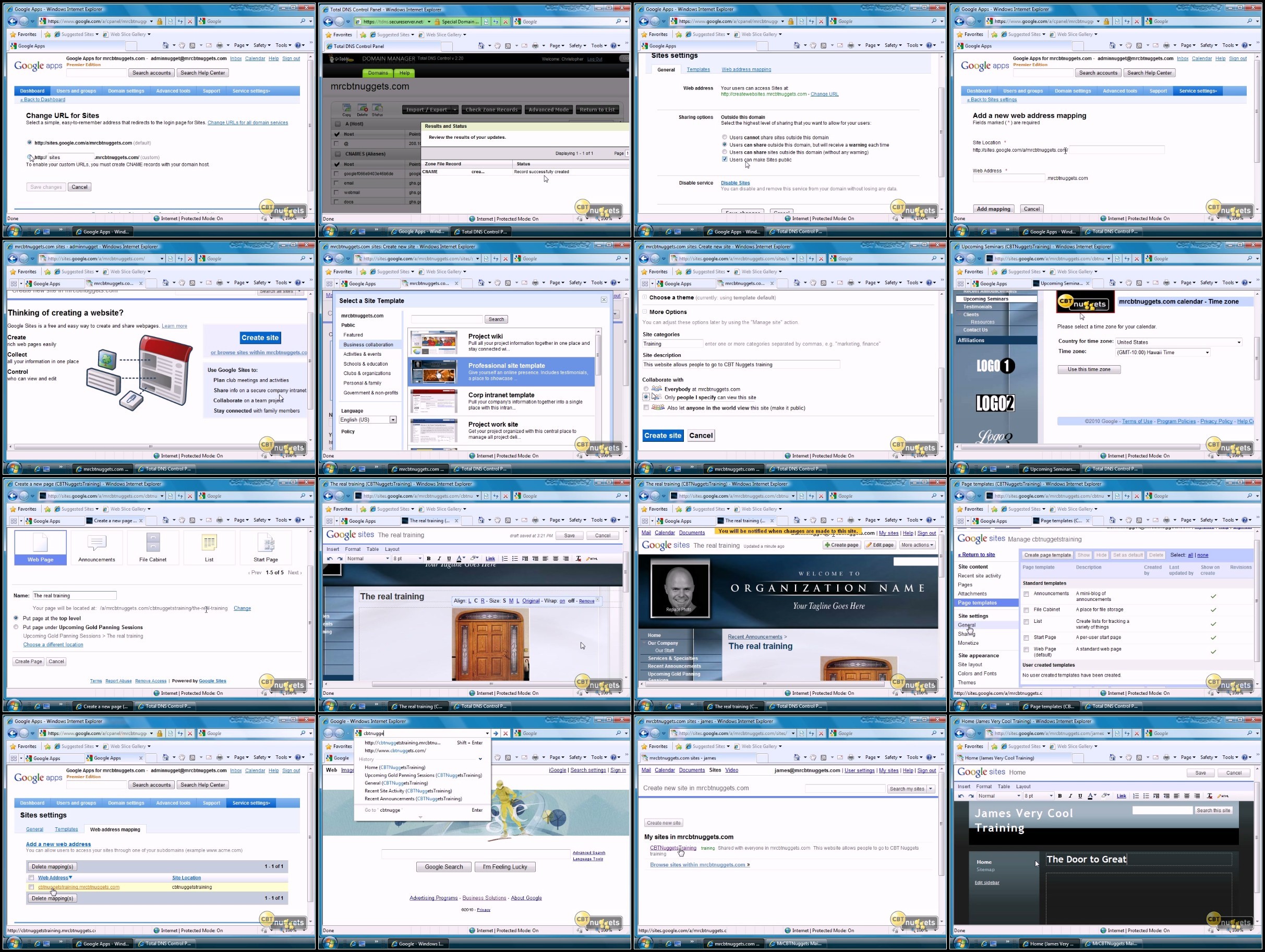Viewport: 1265px width, 952px height.
Task: Open Help tab in Total DNS Control Panel
Action: [404, 73]
